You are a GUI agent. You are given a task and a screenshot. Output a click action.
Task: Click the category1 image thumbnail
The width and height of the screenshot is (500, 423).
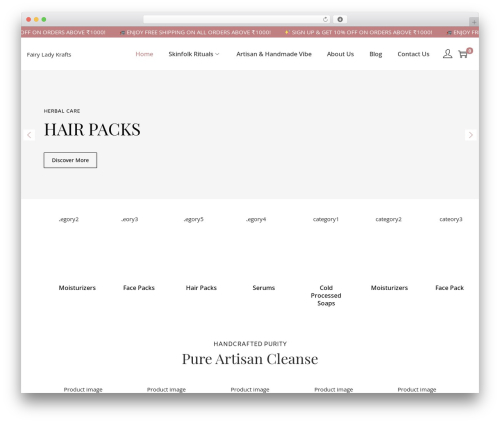click(x=326, y=219)
